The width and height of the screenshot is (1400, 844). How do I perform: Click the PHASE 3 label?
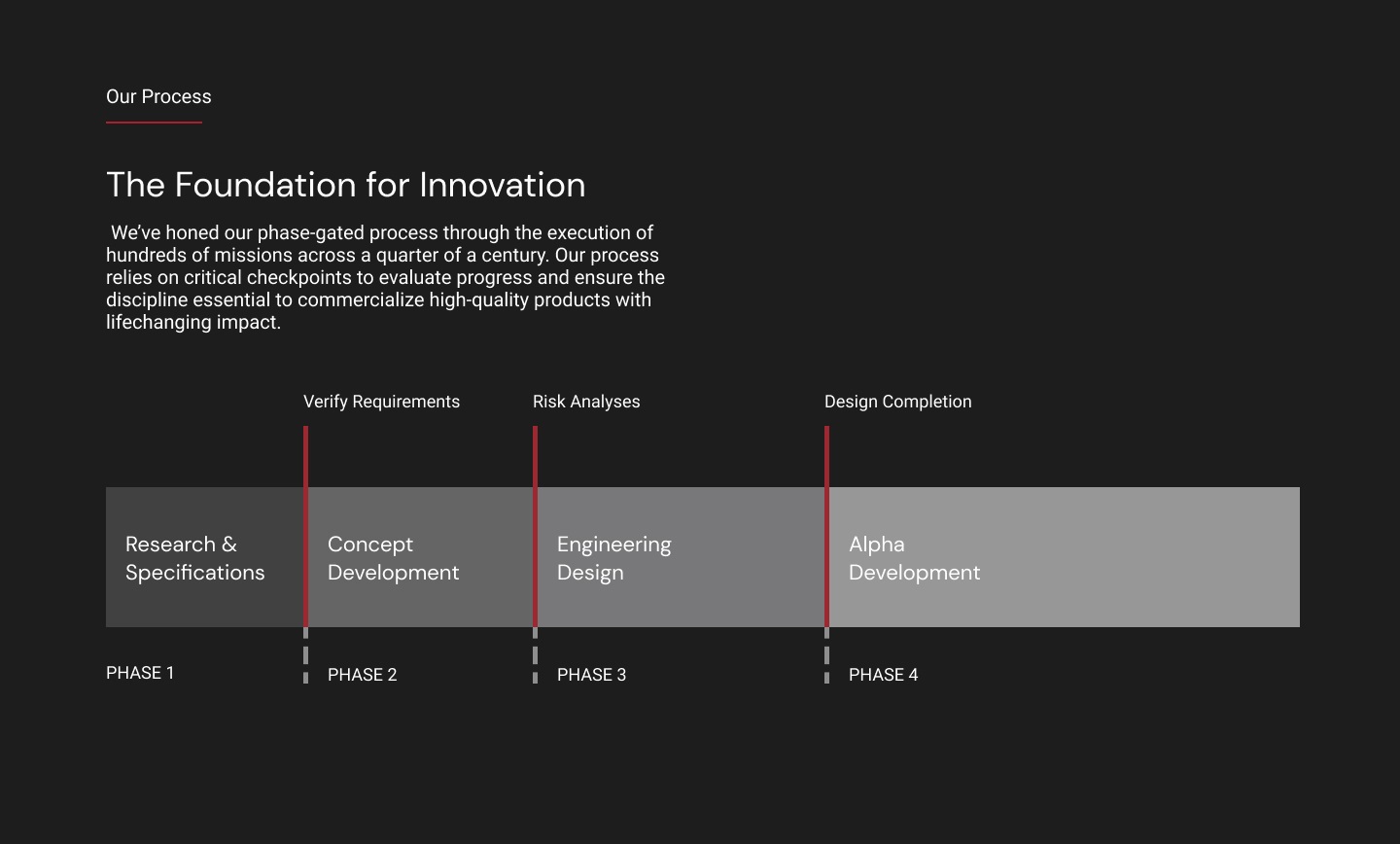point(591,675)
